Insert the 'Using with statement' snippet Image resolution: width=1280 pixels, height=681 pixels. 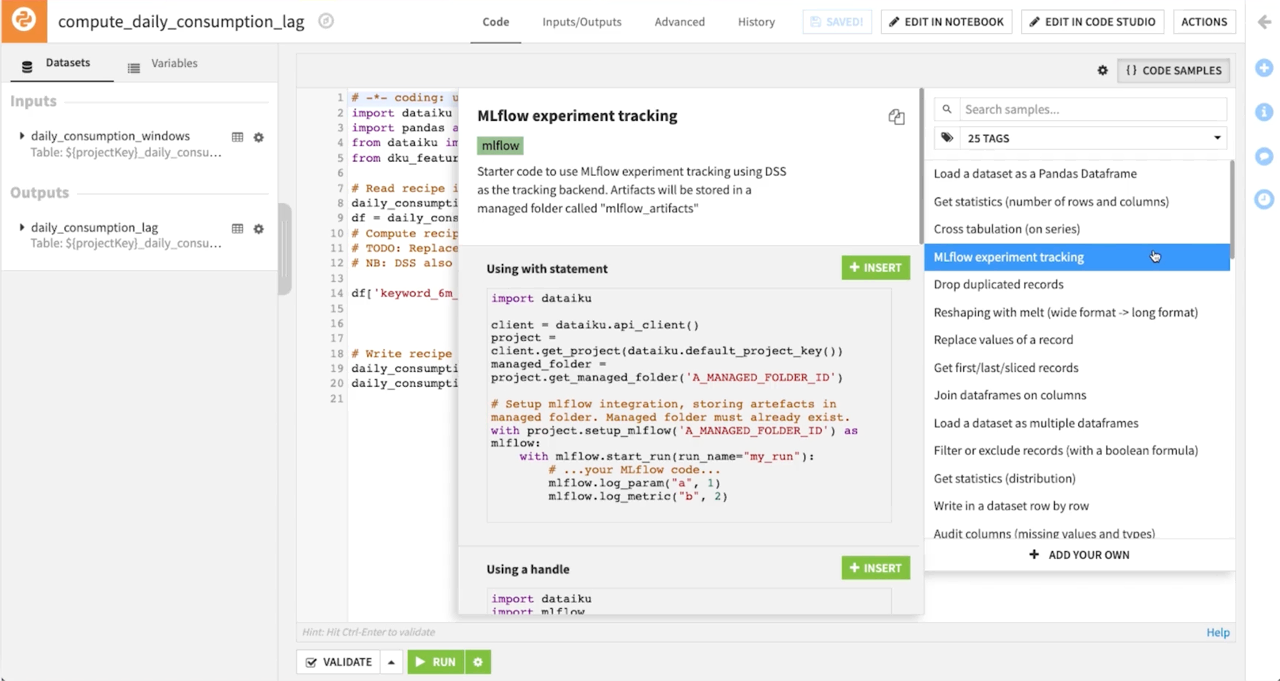pos(875,267)
